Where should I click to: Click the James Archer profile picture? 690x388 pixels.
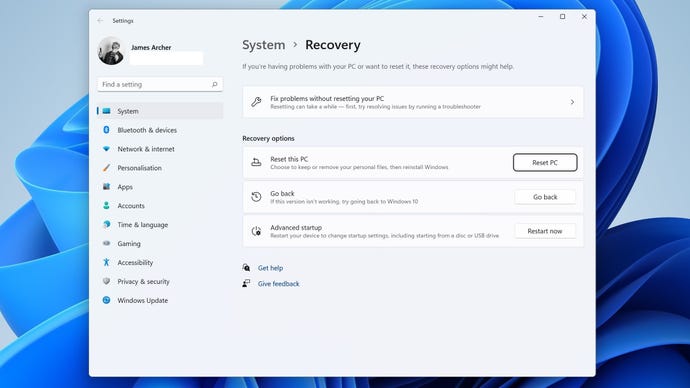coord(111,51)
